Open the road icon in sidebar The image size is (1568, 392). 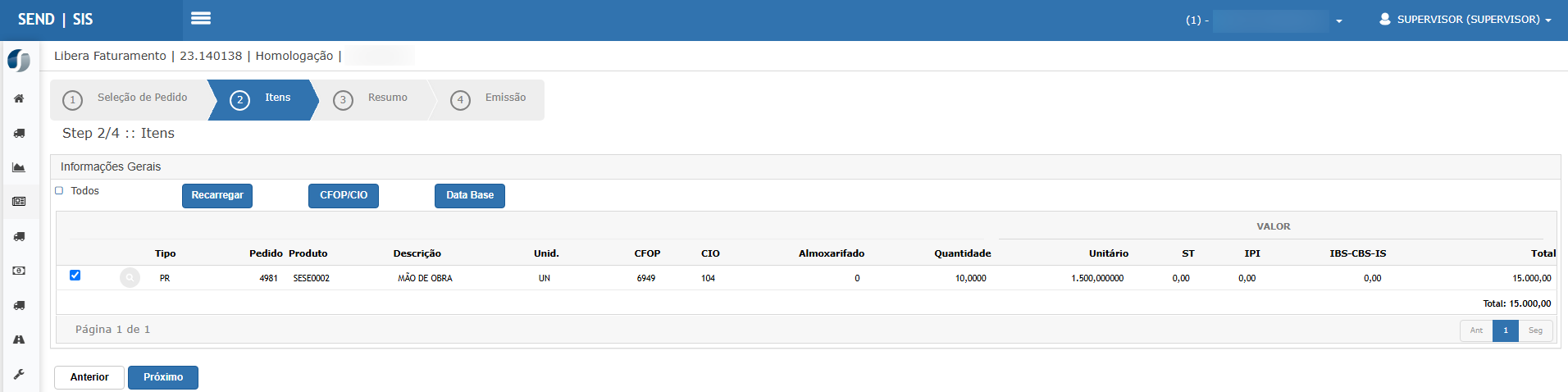tap(19, 340)
